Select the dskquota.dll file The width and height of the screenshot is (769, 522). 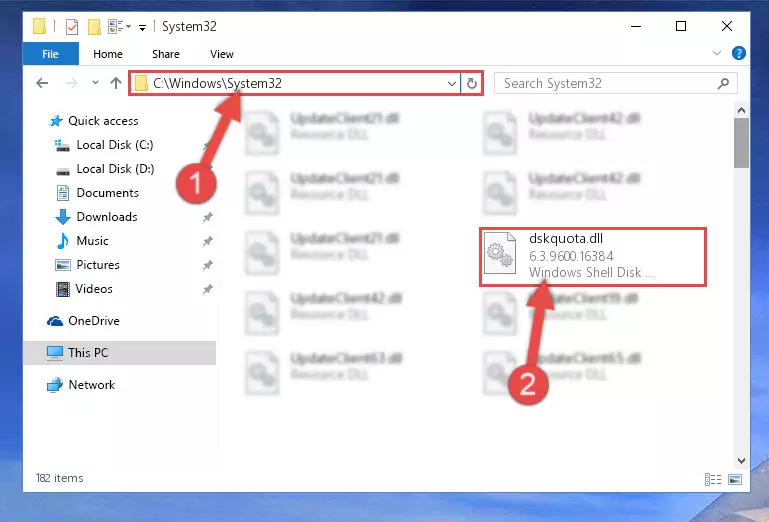593,257
